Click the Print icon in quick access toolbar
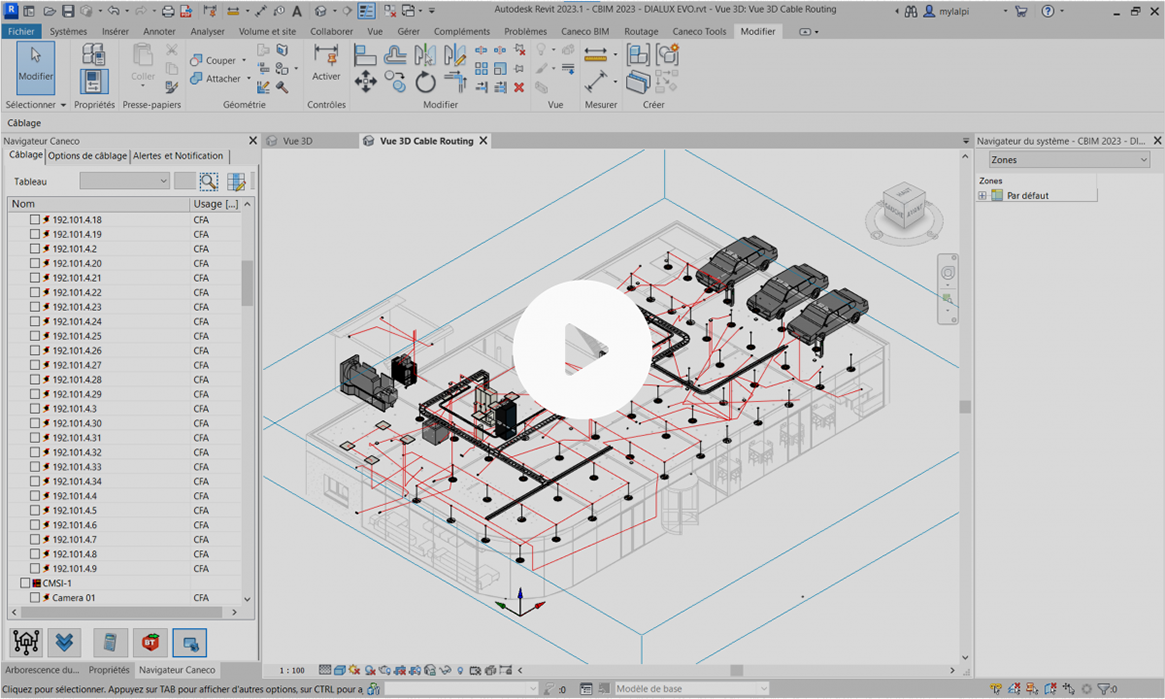 pos(168,11)
